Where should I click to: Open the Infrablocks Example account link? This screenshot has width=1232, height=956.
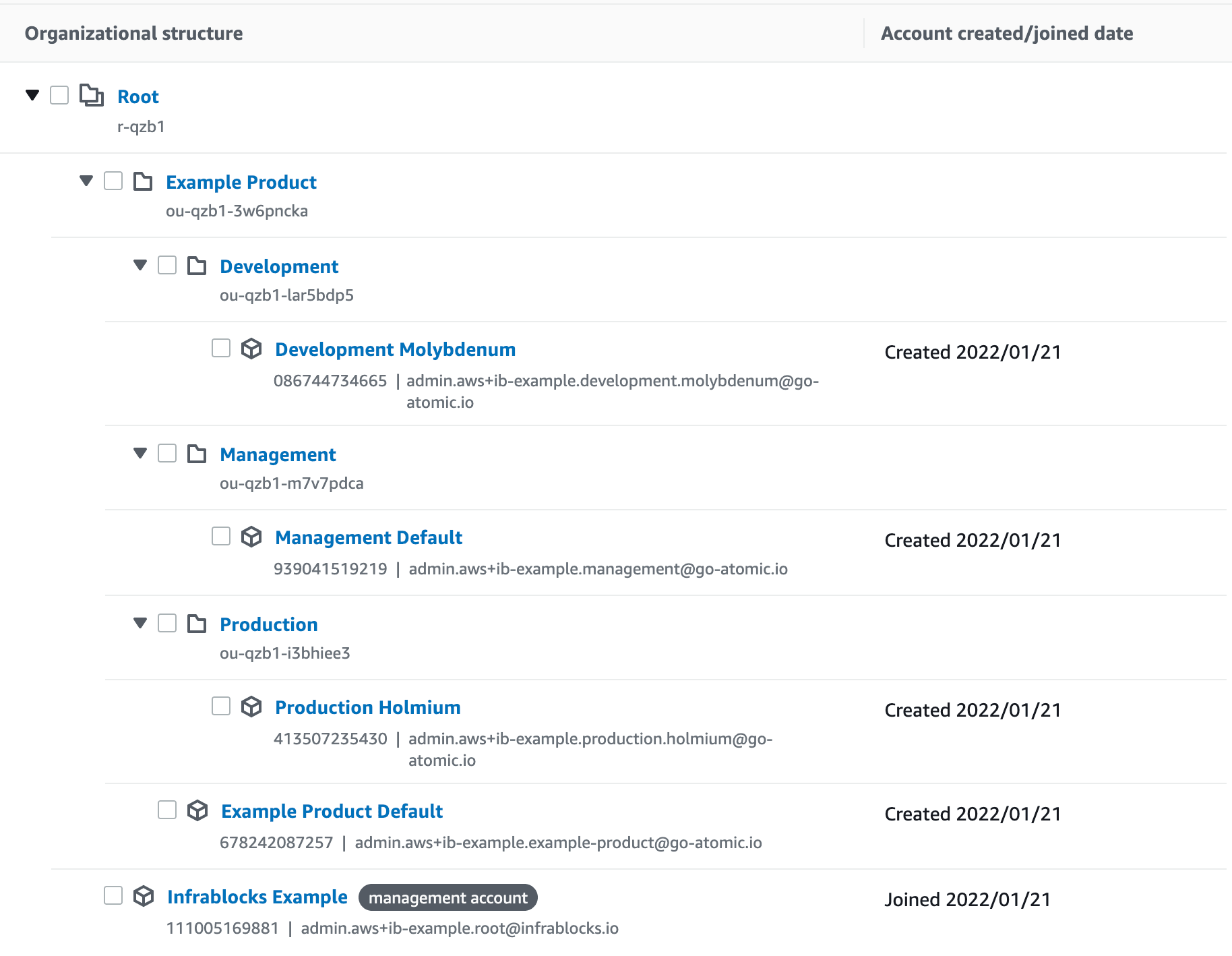[x=257, y=897]
